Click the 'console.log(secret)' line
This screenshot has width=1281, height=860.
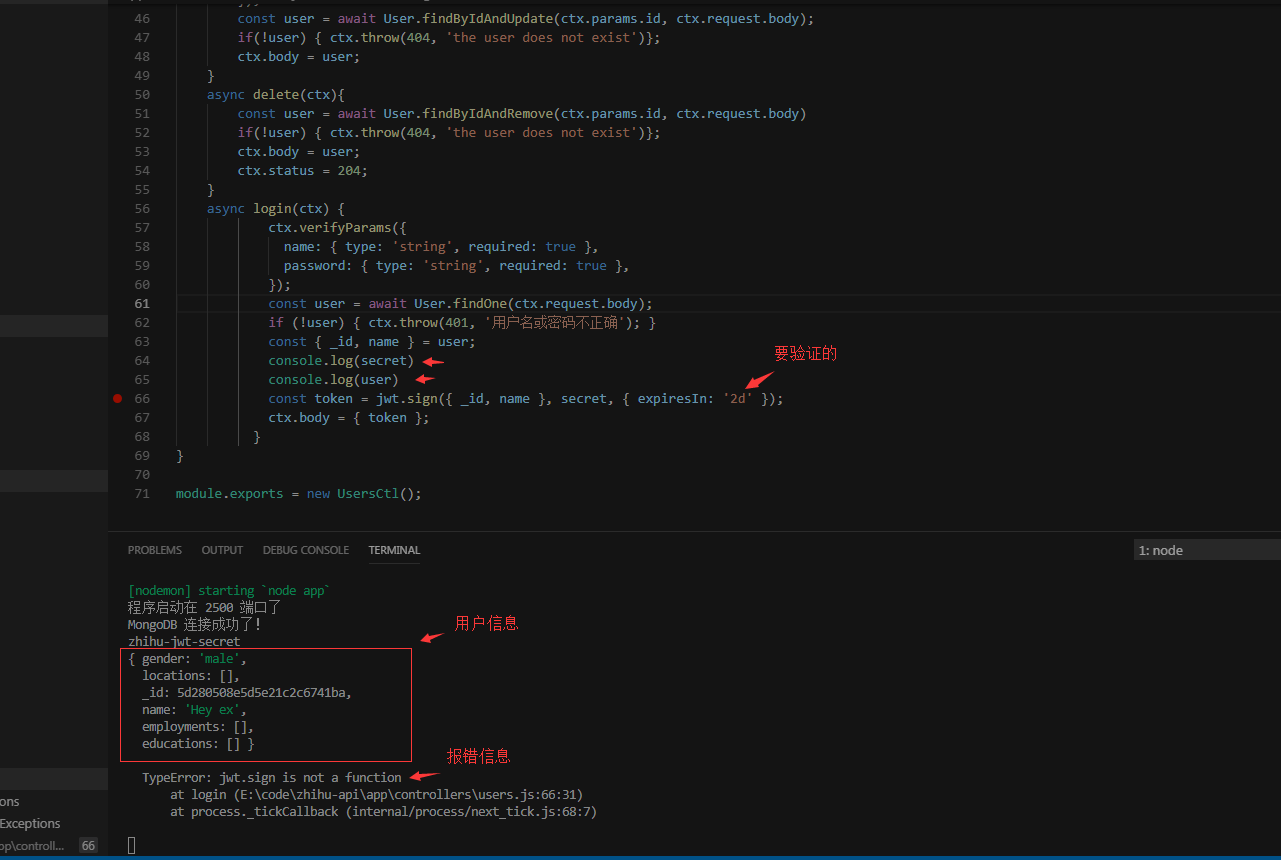pyautogui.click(x=341, y=360)
